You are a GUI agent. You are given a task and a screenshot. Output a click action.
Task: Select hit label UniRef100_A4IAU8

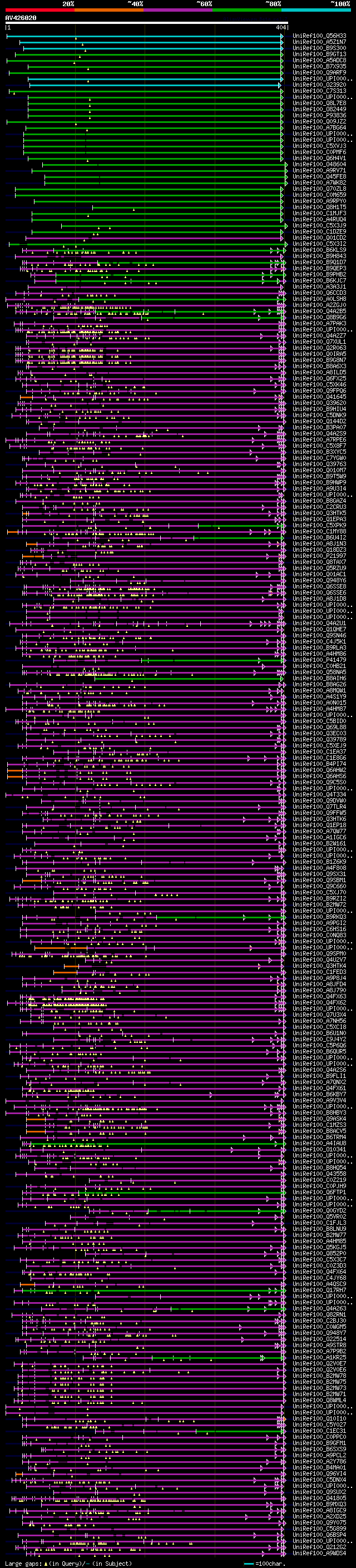319,1143
